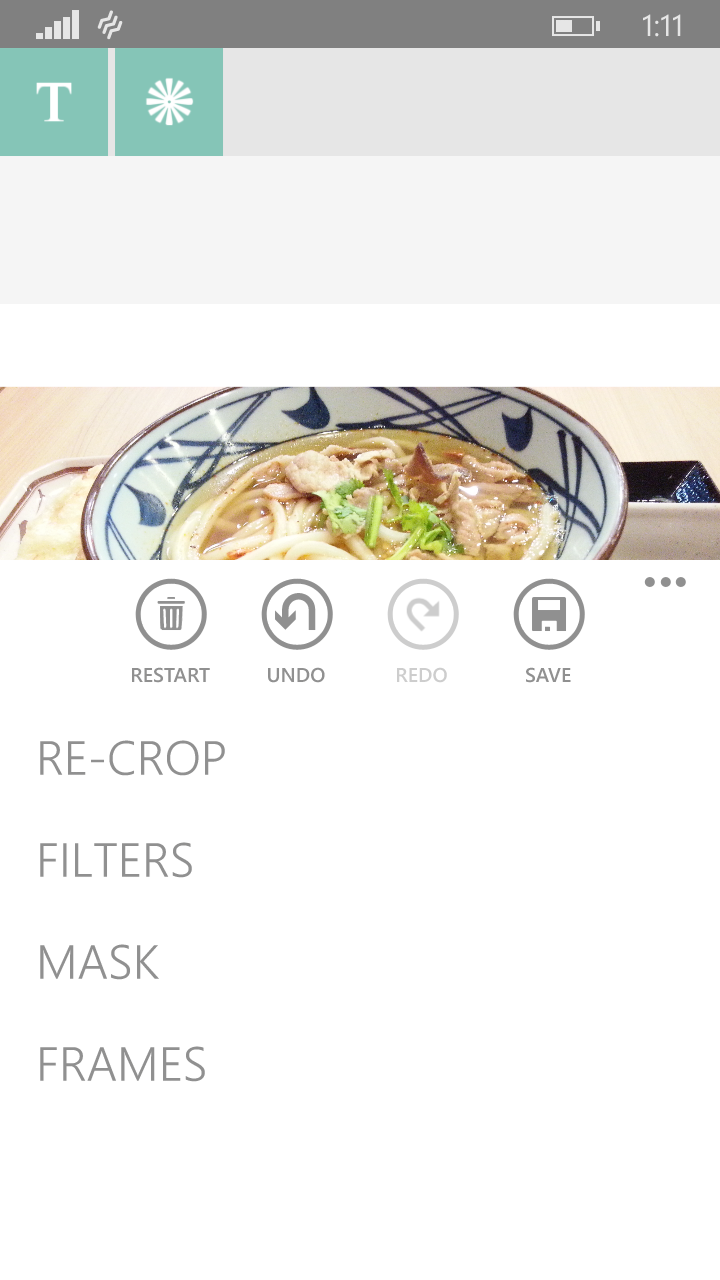720x1280 pixels.
Task: Open the FRAMES menu option
Action: [x=122, y=1065]
